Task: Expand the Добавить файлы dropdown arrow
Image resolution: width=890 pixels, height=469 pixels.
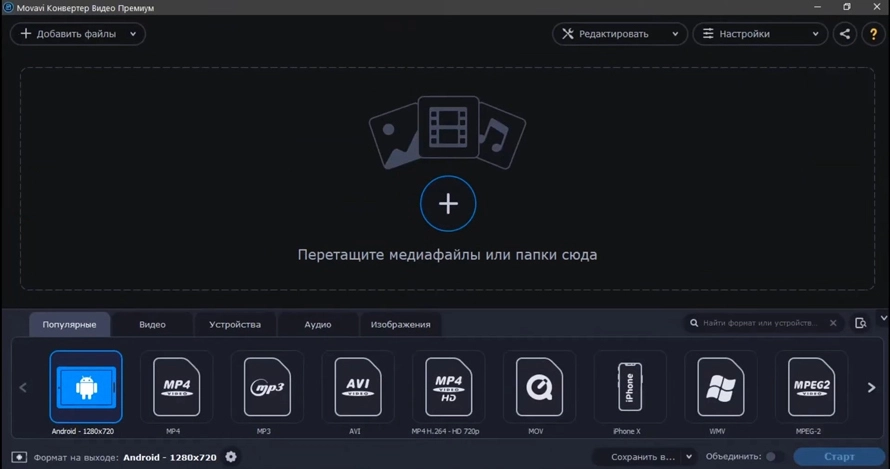Action: [133, 34]
